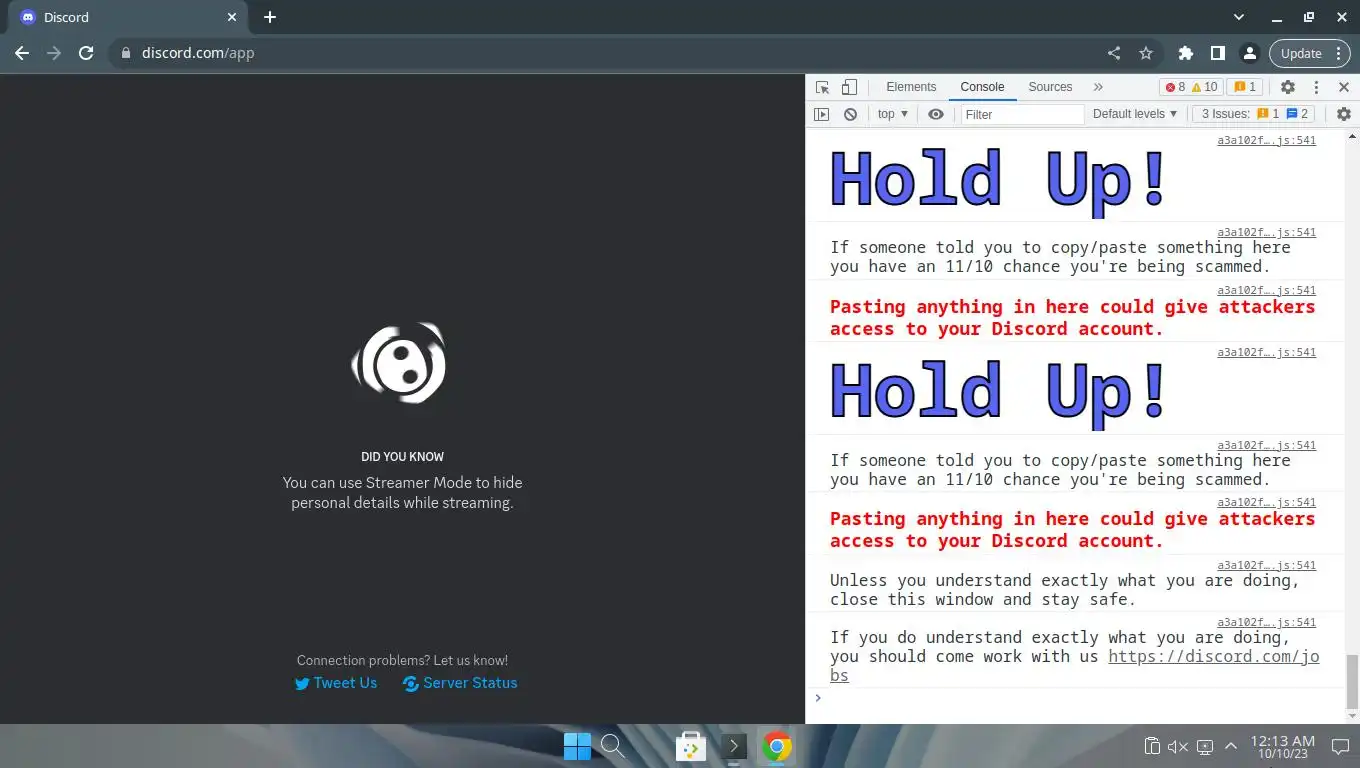Open the Sources tab

tap(1050, 87)
